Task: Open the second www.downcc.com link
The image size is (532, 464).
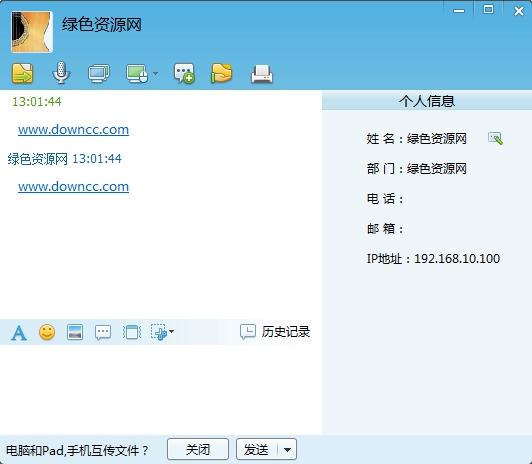Action: pyautogui.click(x=73, y=187)
